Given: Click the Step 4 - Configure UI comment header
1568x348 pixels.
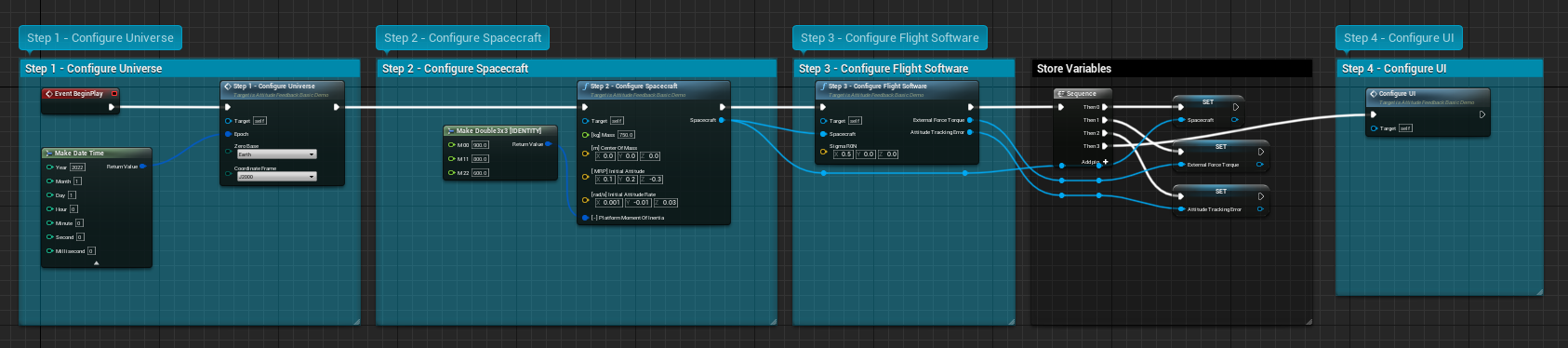Looking at the screenshot, I should [x=1440, y=69].
